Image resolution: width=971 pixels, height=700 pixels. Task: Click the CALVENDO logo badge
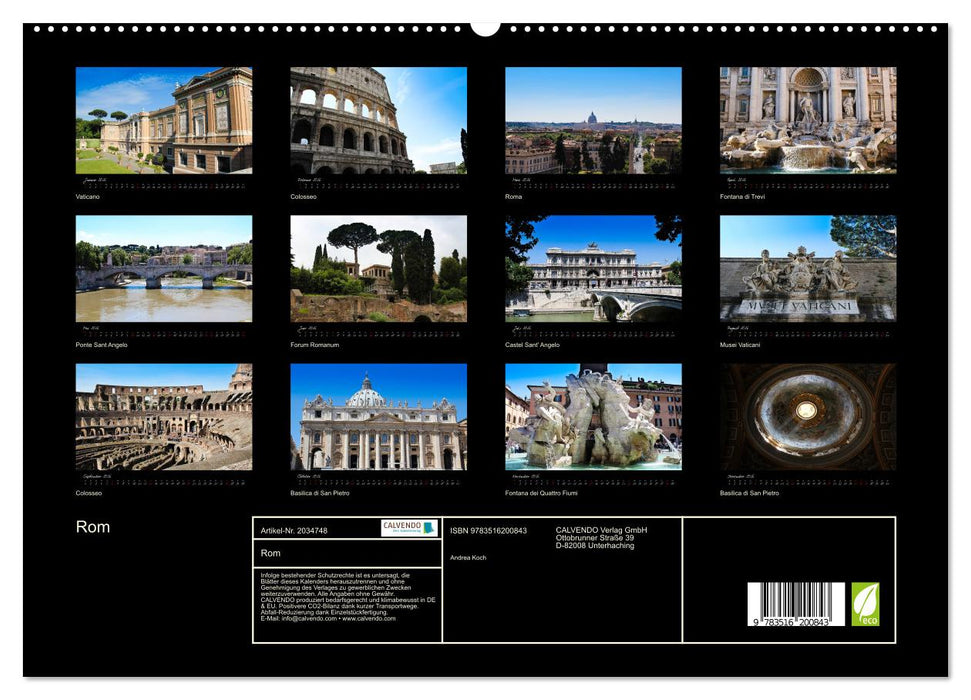pyautogui.click(x=409, y=528)
